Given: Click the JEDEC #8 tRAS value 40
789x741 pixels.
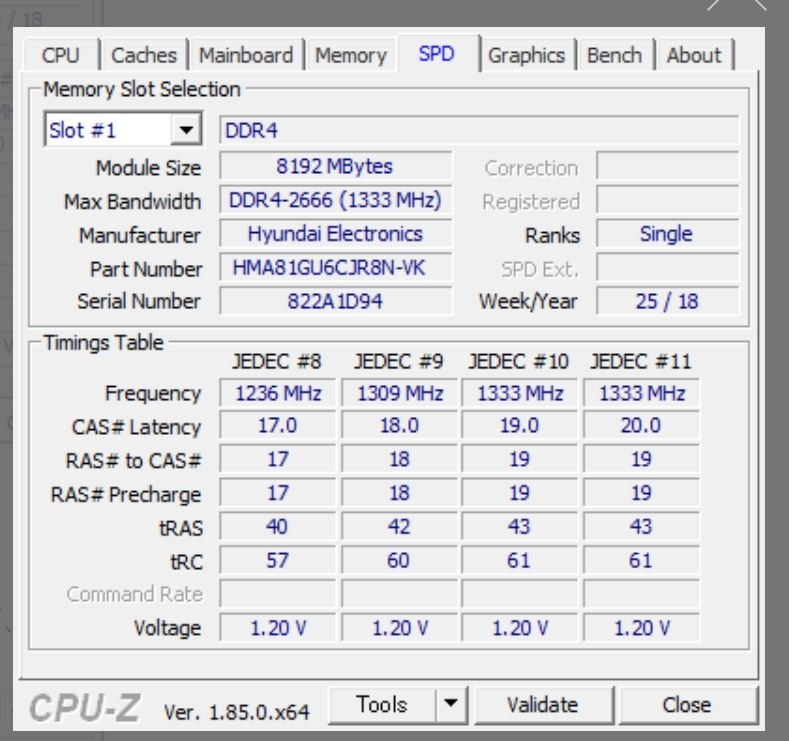Looking at the screenshot, I should (x=278, y=527).
